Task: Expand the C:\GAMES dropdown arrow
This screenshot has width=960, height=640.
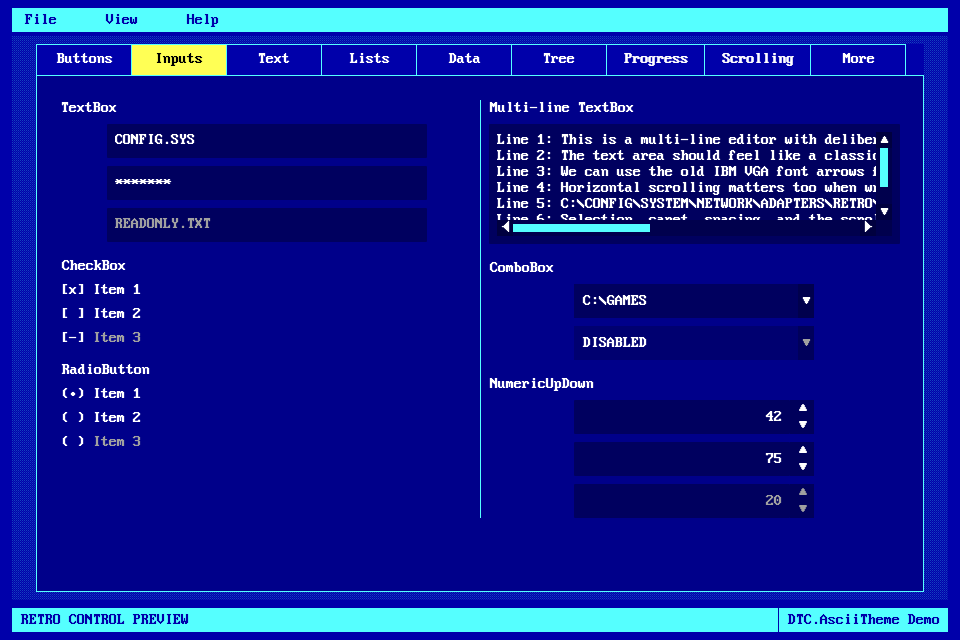Action: tap(806, 301)
